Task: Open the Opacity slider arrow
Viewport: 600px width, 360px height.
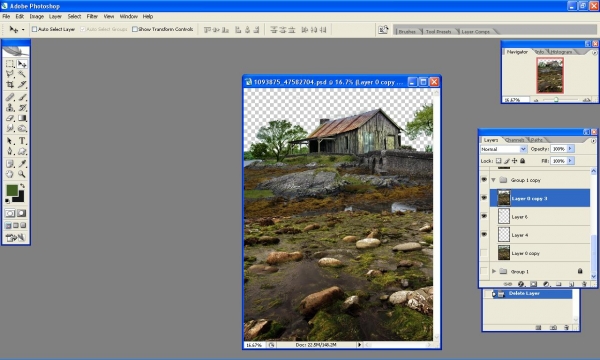Action: (x=571, y=149)
